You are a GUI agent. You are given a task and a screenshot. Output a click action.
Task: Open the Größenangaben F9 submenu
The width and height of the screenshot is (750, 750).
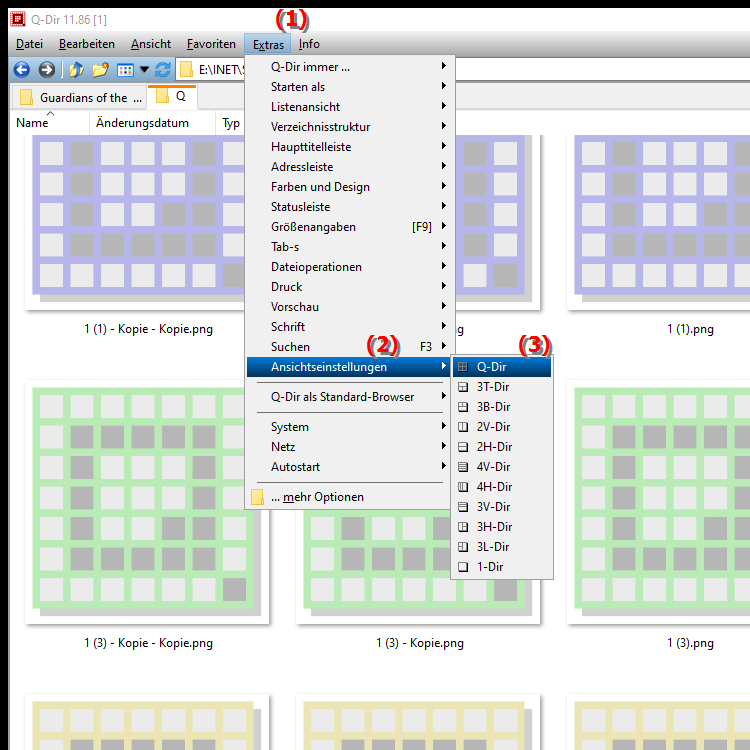coord(348,227)
